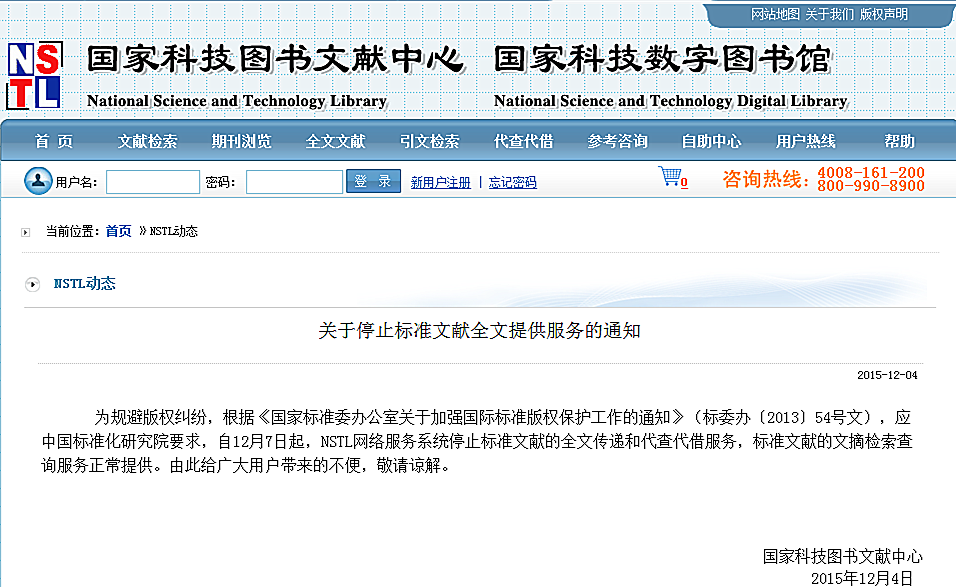Go to 期刊浏览 in the navigation bar
Image resolution: width=956 pixels, height=587 pixels.
(241, 141)
